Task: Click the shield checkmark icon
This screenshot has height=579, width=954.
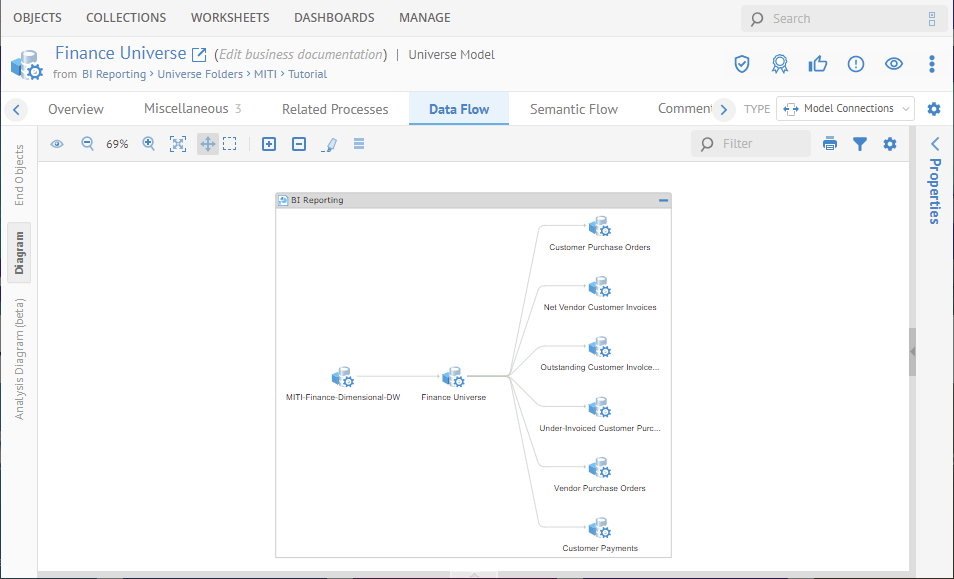Action: point(741,64)
